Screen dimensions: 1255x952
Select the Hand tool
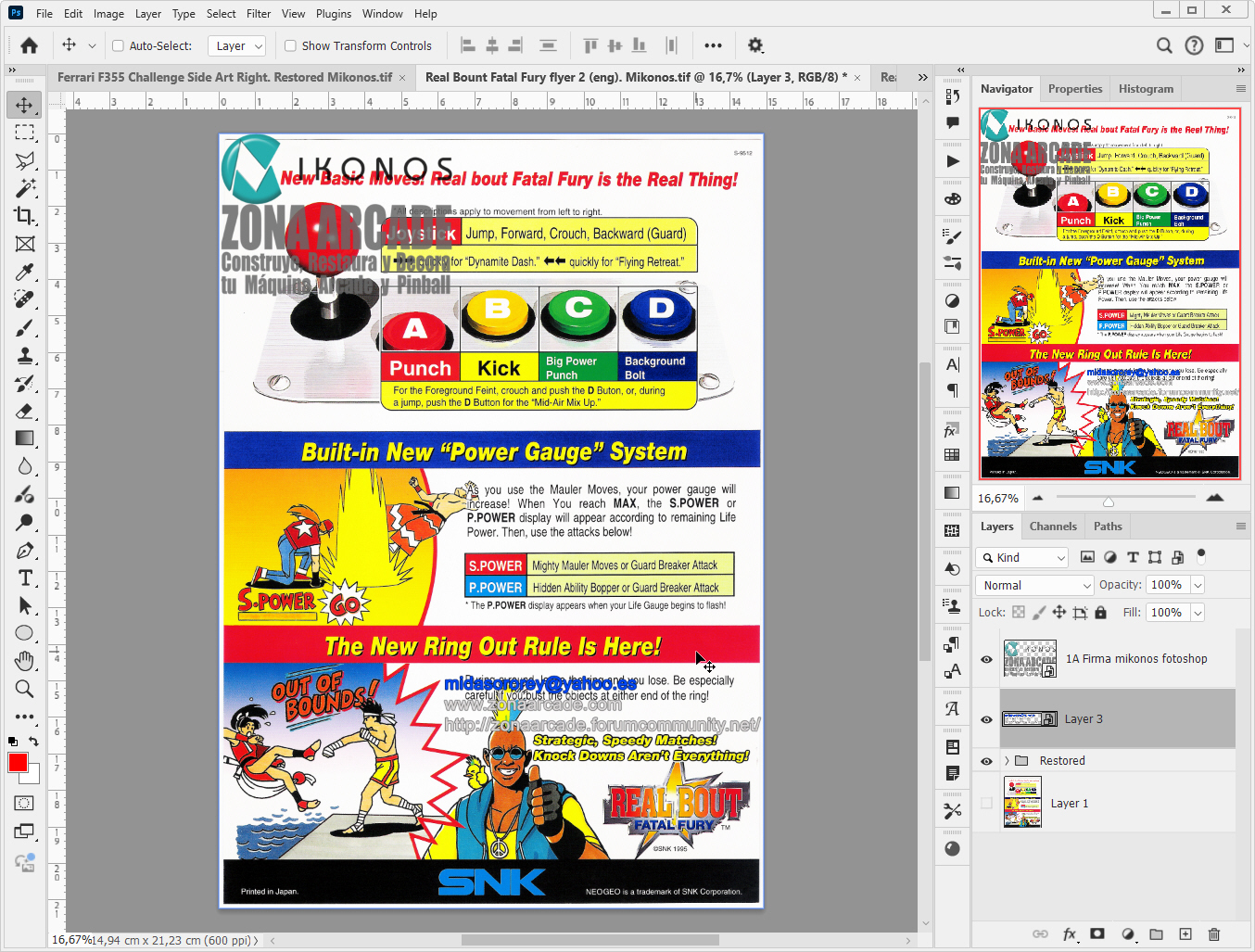pos(25,661)
